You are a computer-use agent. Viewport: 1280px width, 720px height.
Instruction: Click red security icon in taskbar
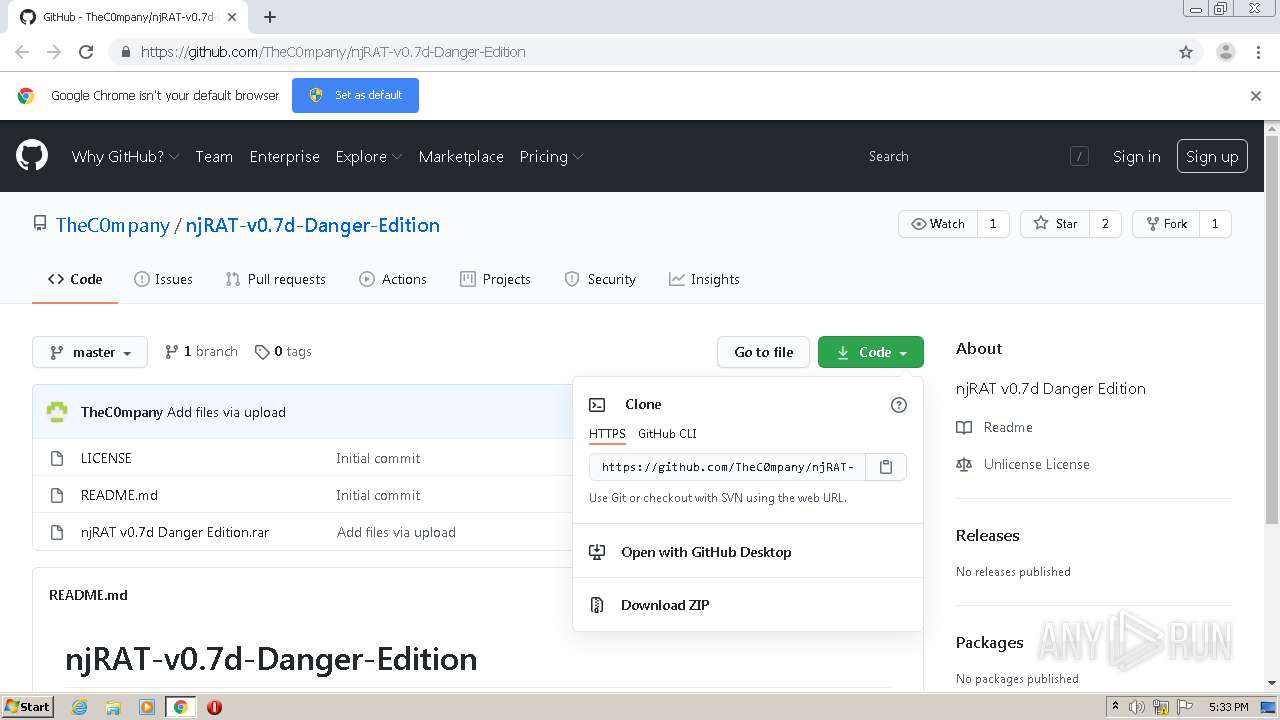214,707
